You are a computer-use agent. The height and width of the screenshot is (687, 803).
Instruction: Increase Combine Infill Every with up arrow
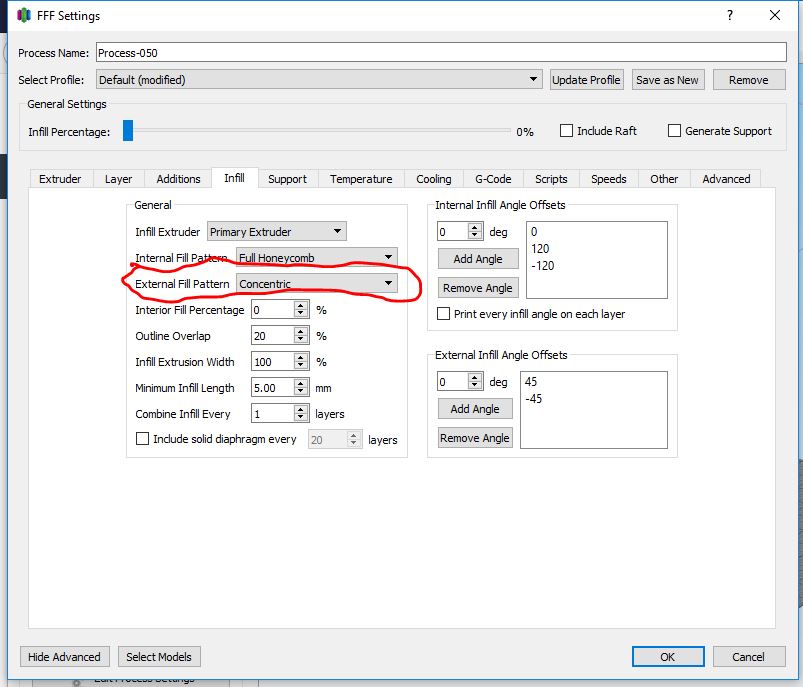(x=301, y=409)
